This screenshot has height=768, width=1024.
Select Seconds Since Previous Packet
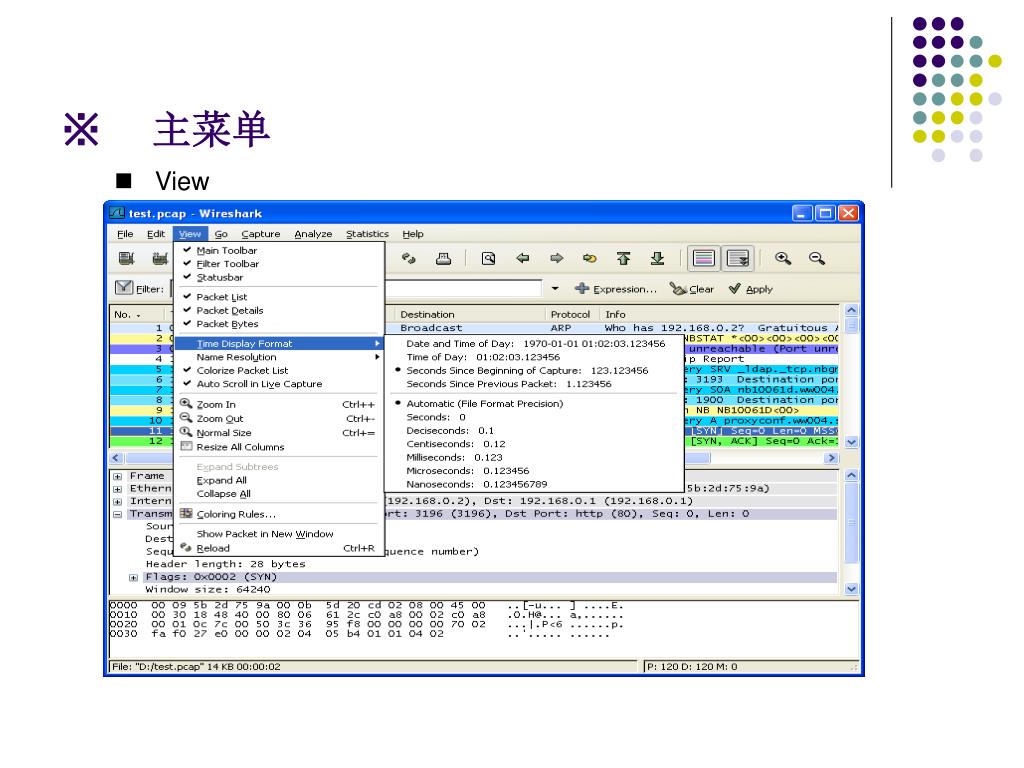(x=509, y=384)
